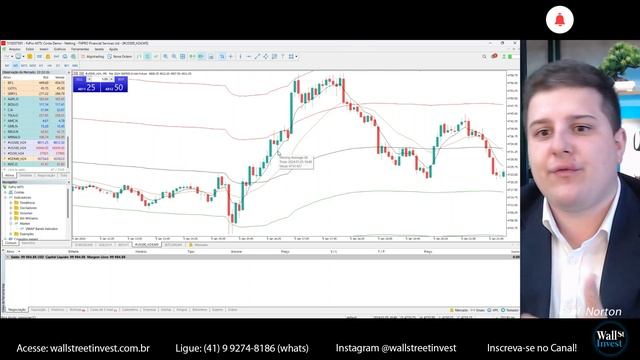Select the horizontal line drawing tool
The width and height of the screenshot is (640, 360).
click(249, 57)
